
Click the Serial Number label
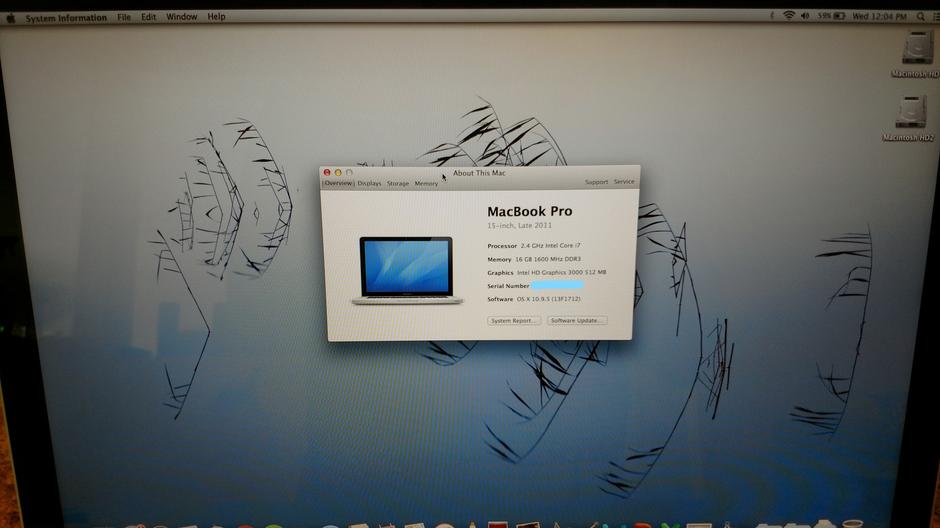(x=508, y=286)
